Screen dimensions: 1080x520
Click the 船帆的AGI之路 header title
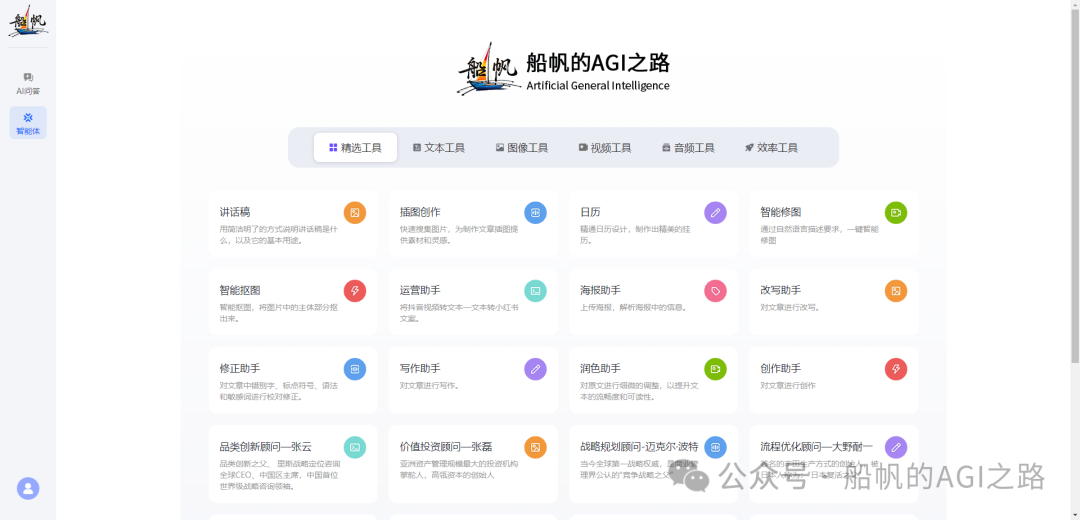click(598, 63)
